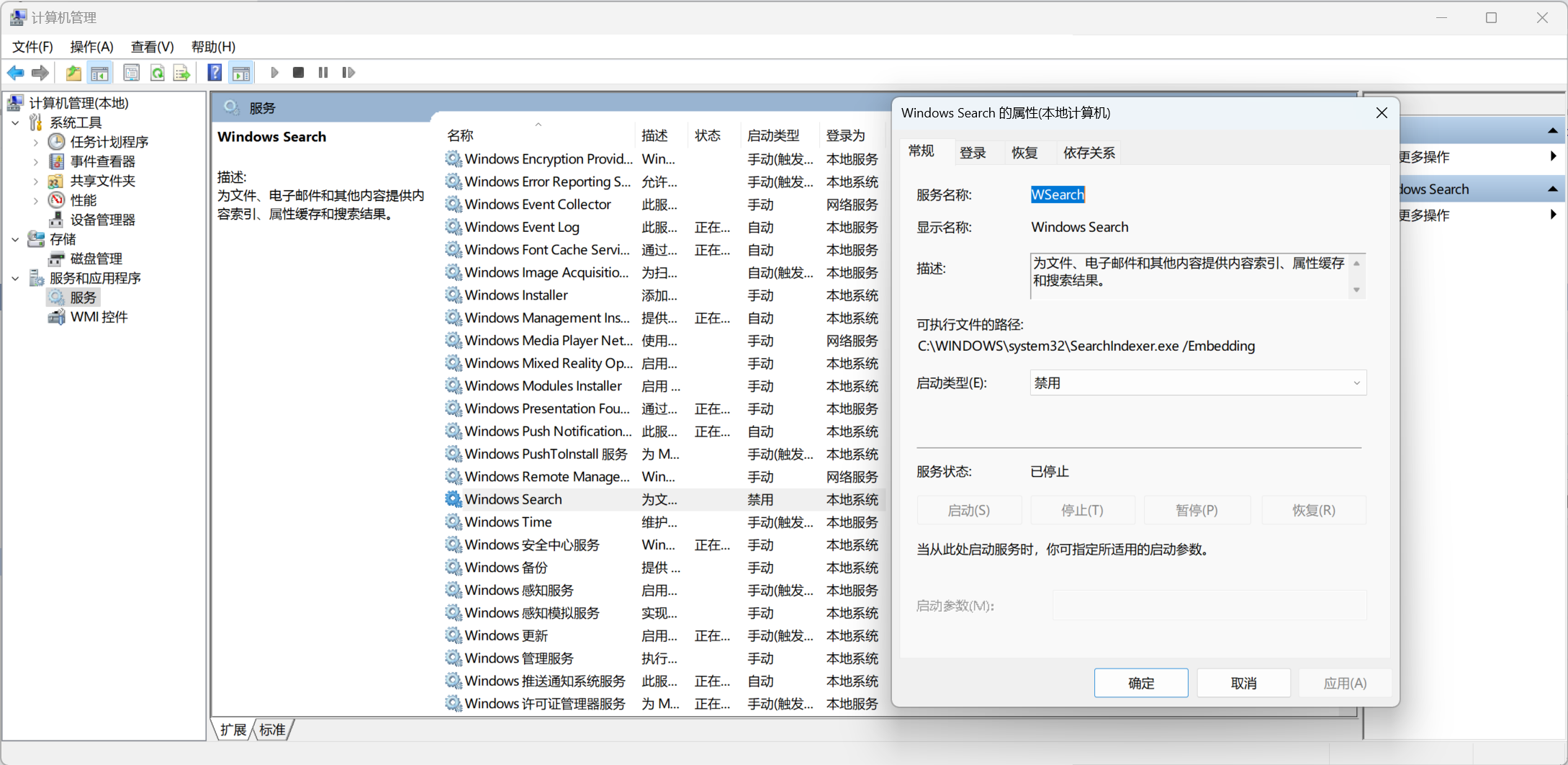The width and height of the screenshot is (1568, 765).
Task: Collapse the 系统工具 tree node
Action: tap(15, 122)
